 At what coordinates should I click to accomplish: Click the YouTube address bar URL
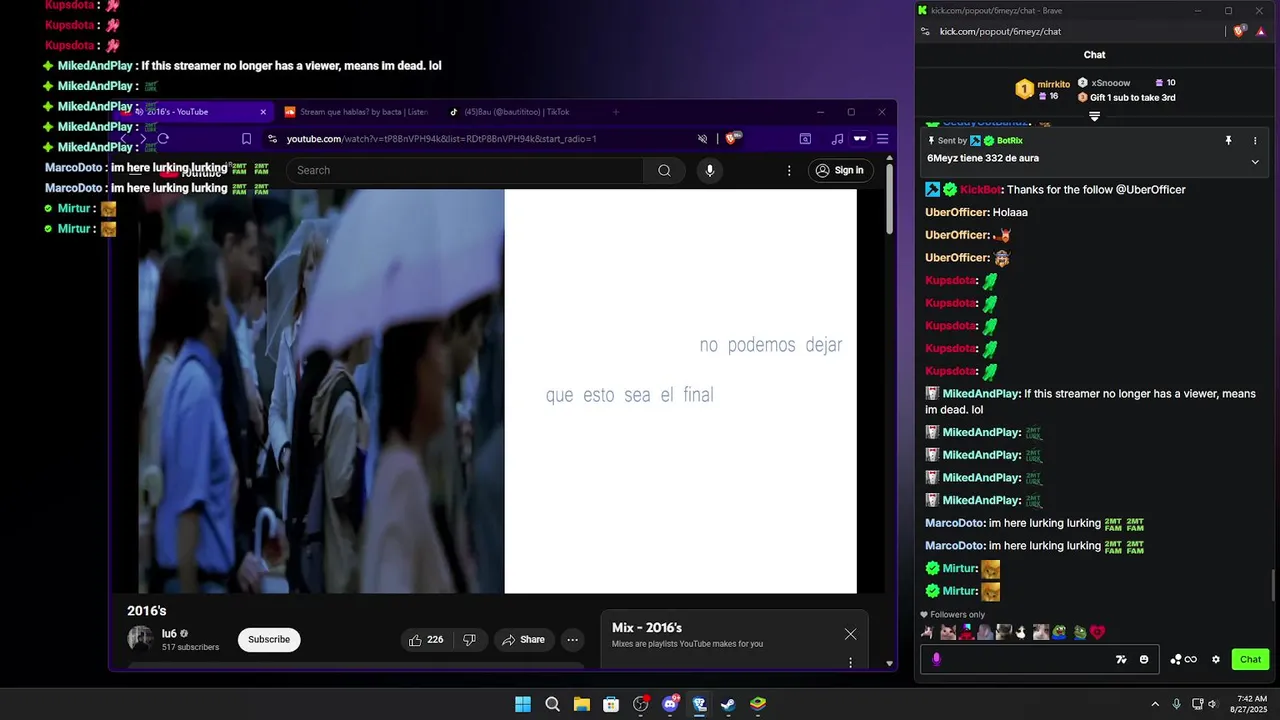pyautogui.click(x=441, y=139)
